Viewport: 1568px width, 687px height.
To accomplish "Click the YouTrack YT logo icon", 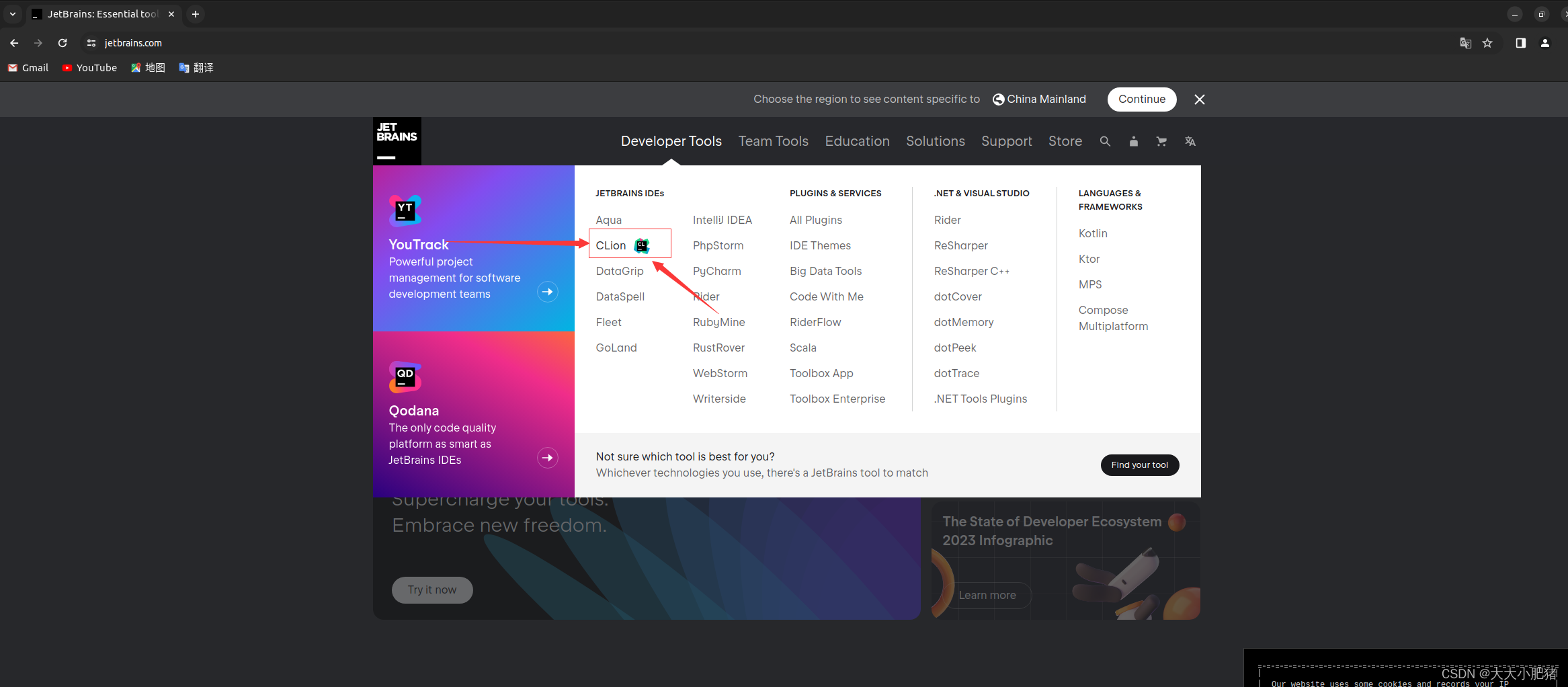I will 405,210.
